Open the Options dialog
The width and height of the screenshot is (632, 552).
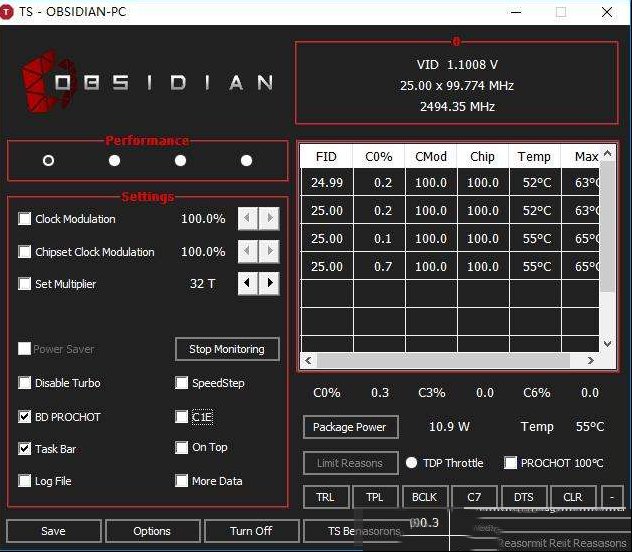coord(152,531)
